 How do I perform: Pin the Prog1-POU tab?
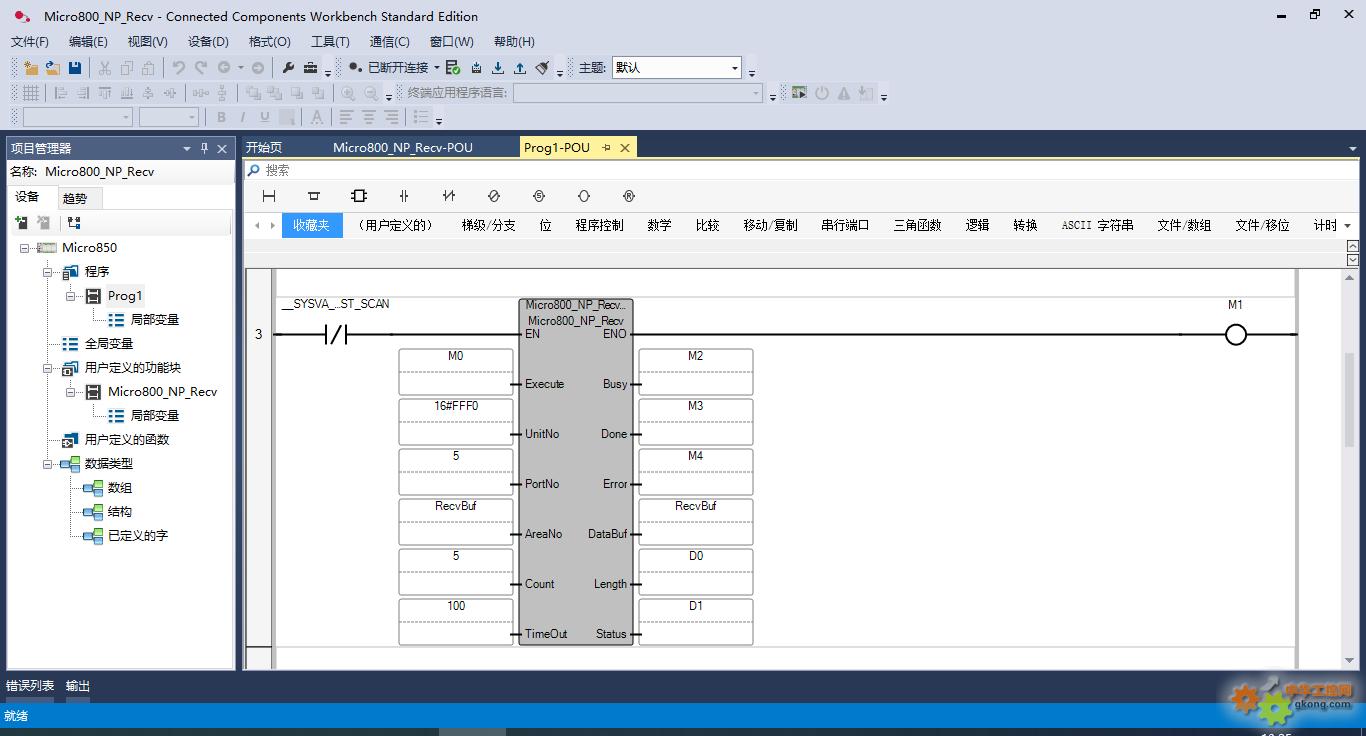click(x=606, y=147)
